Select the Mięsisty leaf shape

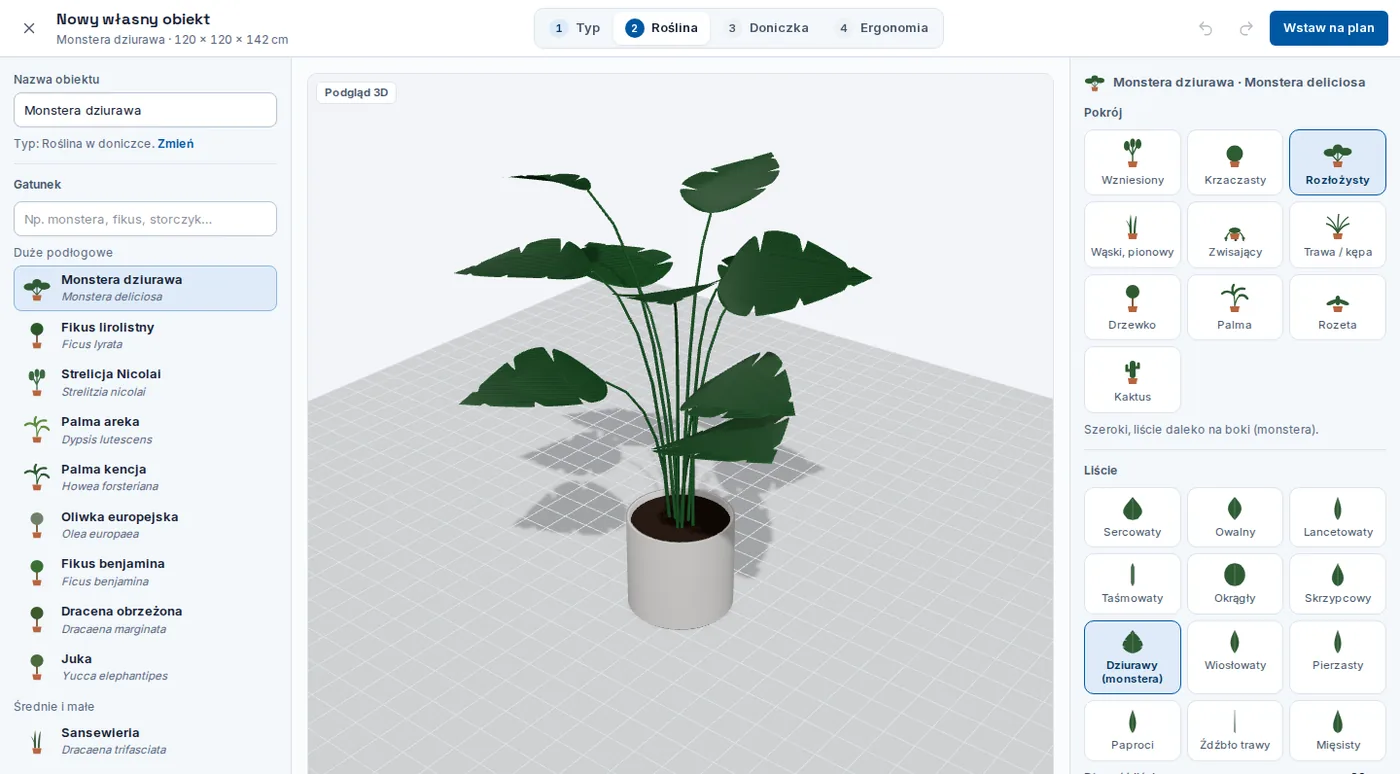coord(1338,731)
